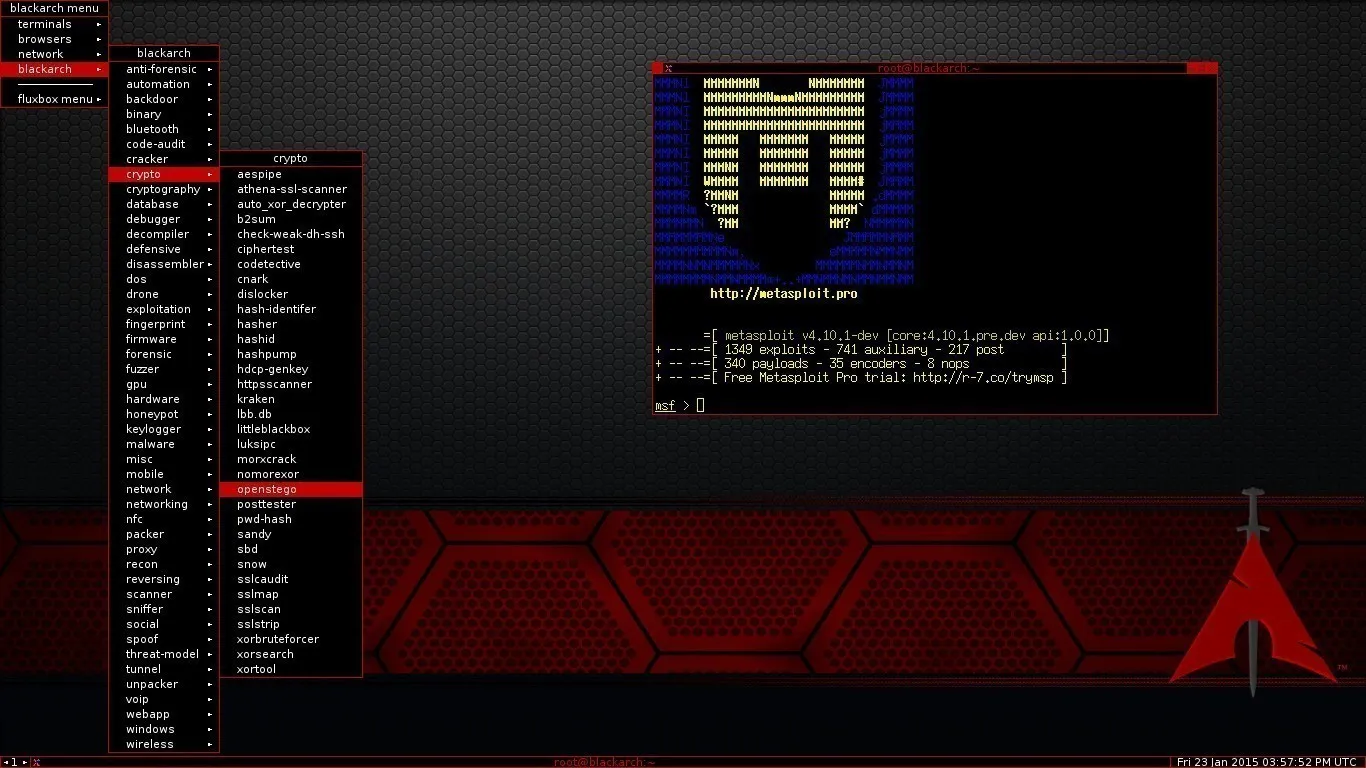Image resolution: width=1366 pixels, height=768 pixels.
Task: Select kraken in the crypto menu
Action: click(x=255, y=399)
